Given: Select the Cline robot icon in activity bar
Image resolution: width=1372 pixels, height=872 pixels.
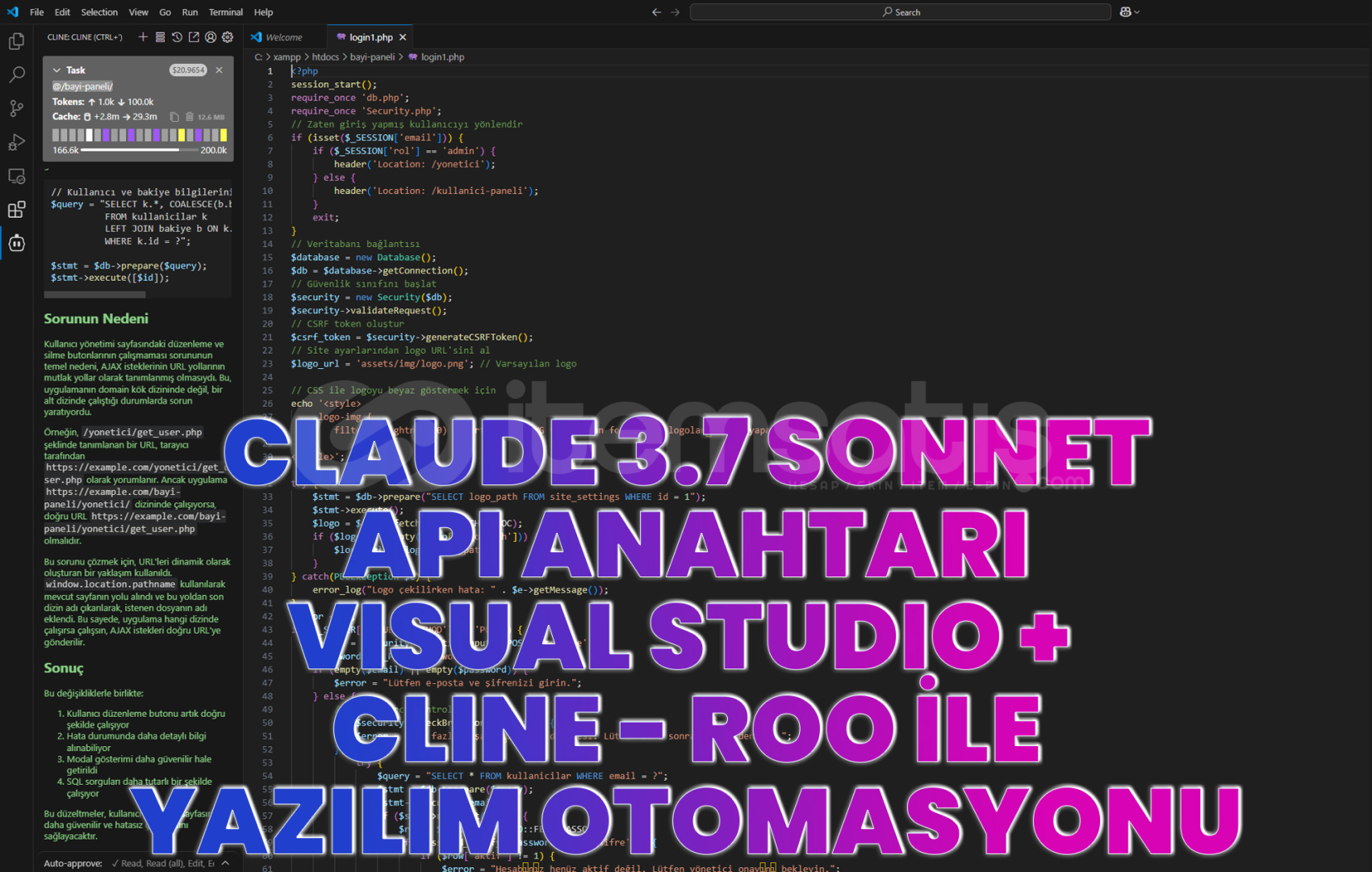Looking at the screenshot, I should (16, 243).
